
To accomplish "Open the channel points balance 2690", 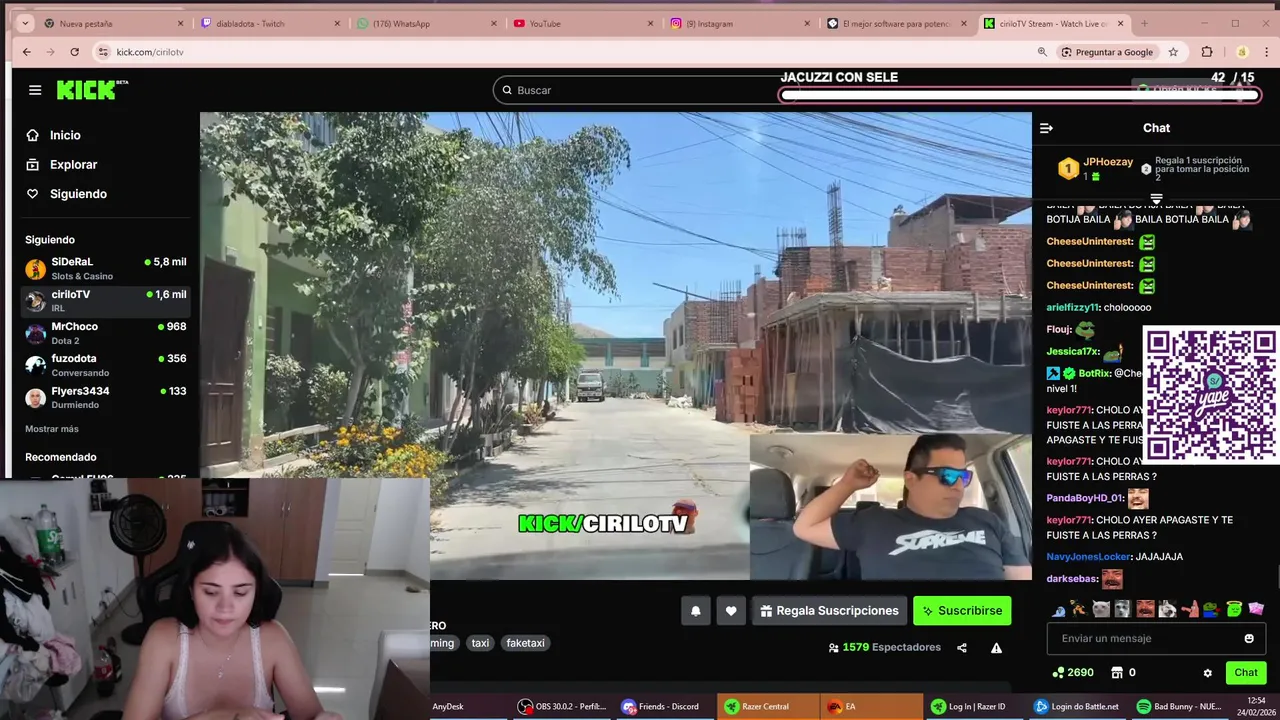I will point(1073,673).
